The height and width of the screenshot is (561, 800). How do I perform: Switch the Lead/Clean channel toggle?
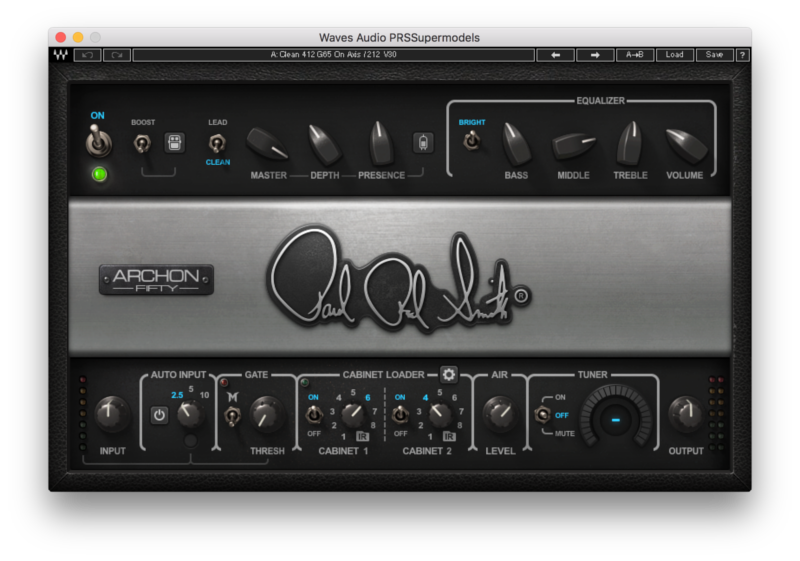[217, 144]
